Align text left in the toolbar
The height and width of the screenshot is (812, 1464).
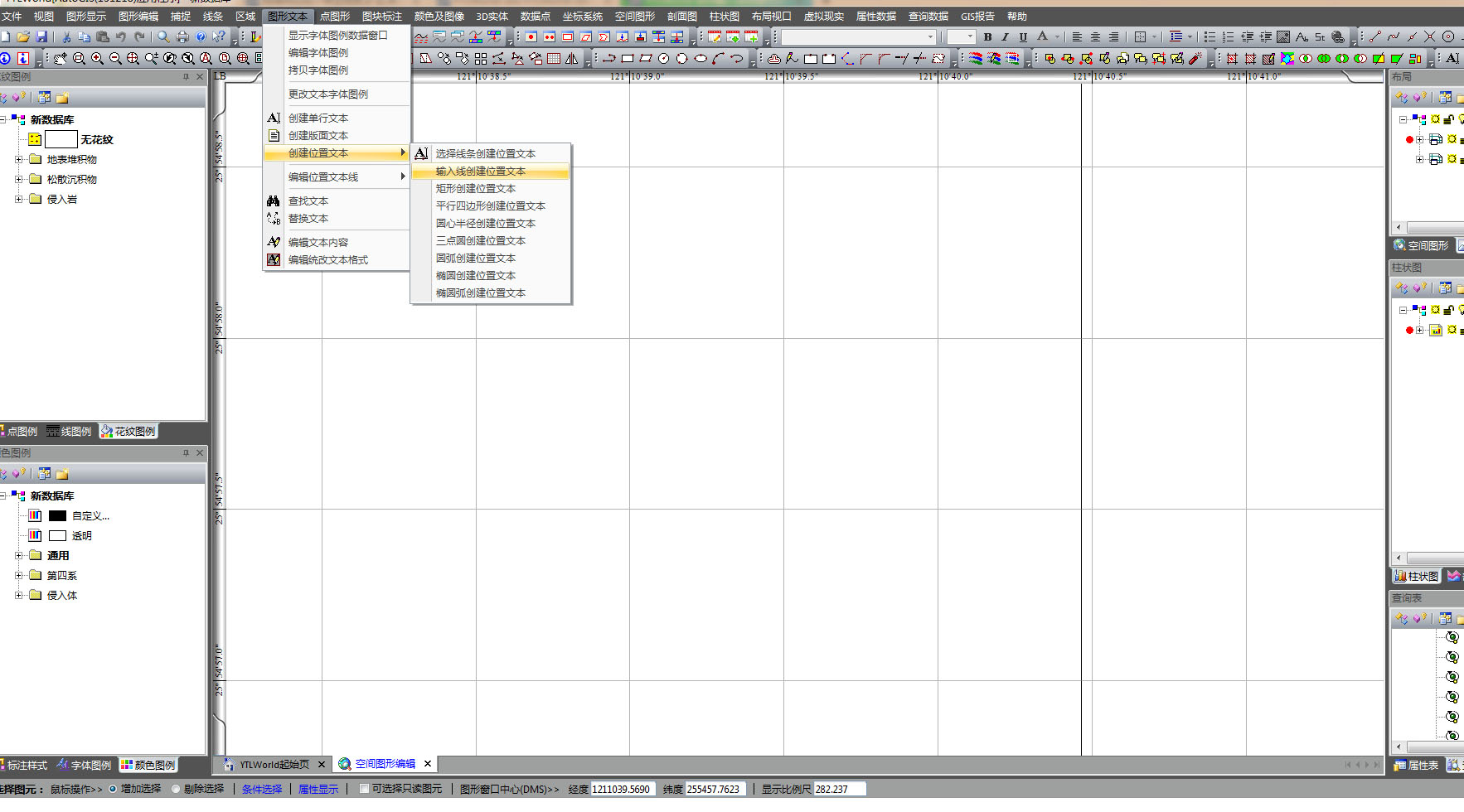click(1077, 37)
